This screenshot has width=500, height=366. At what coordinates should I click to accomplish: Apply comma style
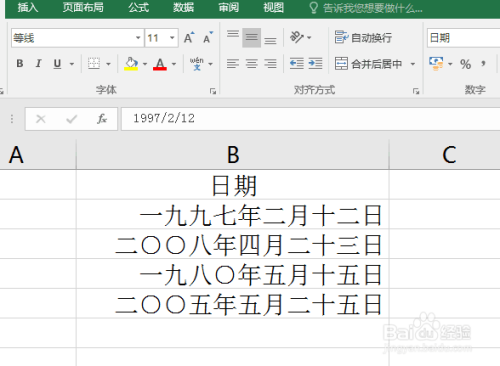483,63
